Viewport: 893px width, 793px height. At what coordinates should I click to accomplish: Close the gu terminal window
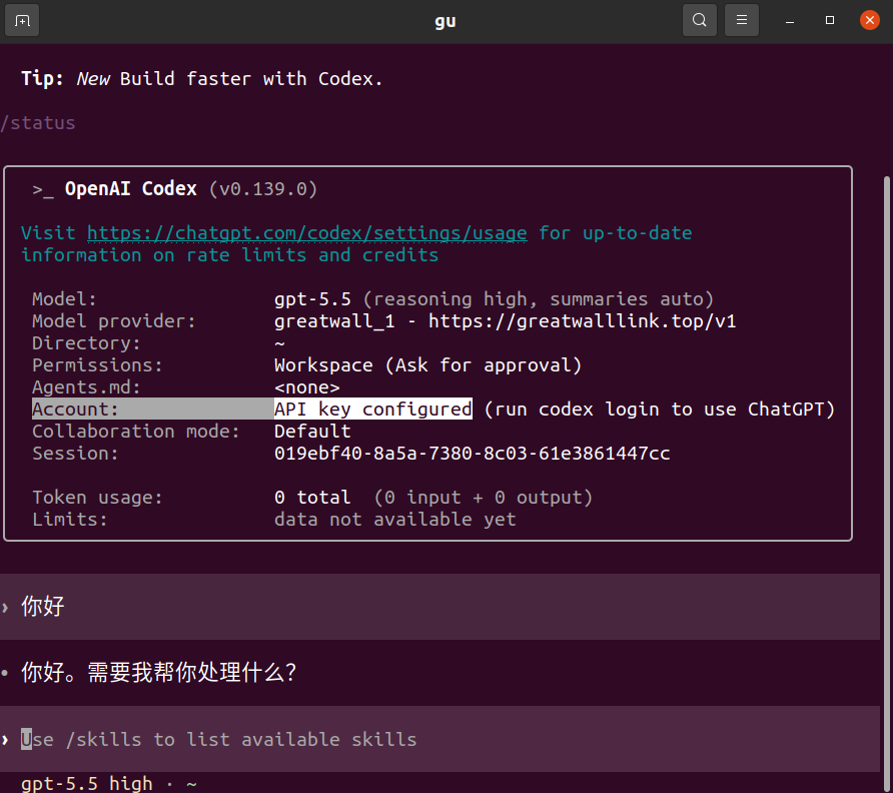coord(870,21)
